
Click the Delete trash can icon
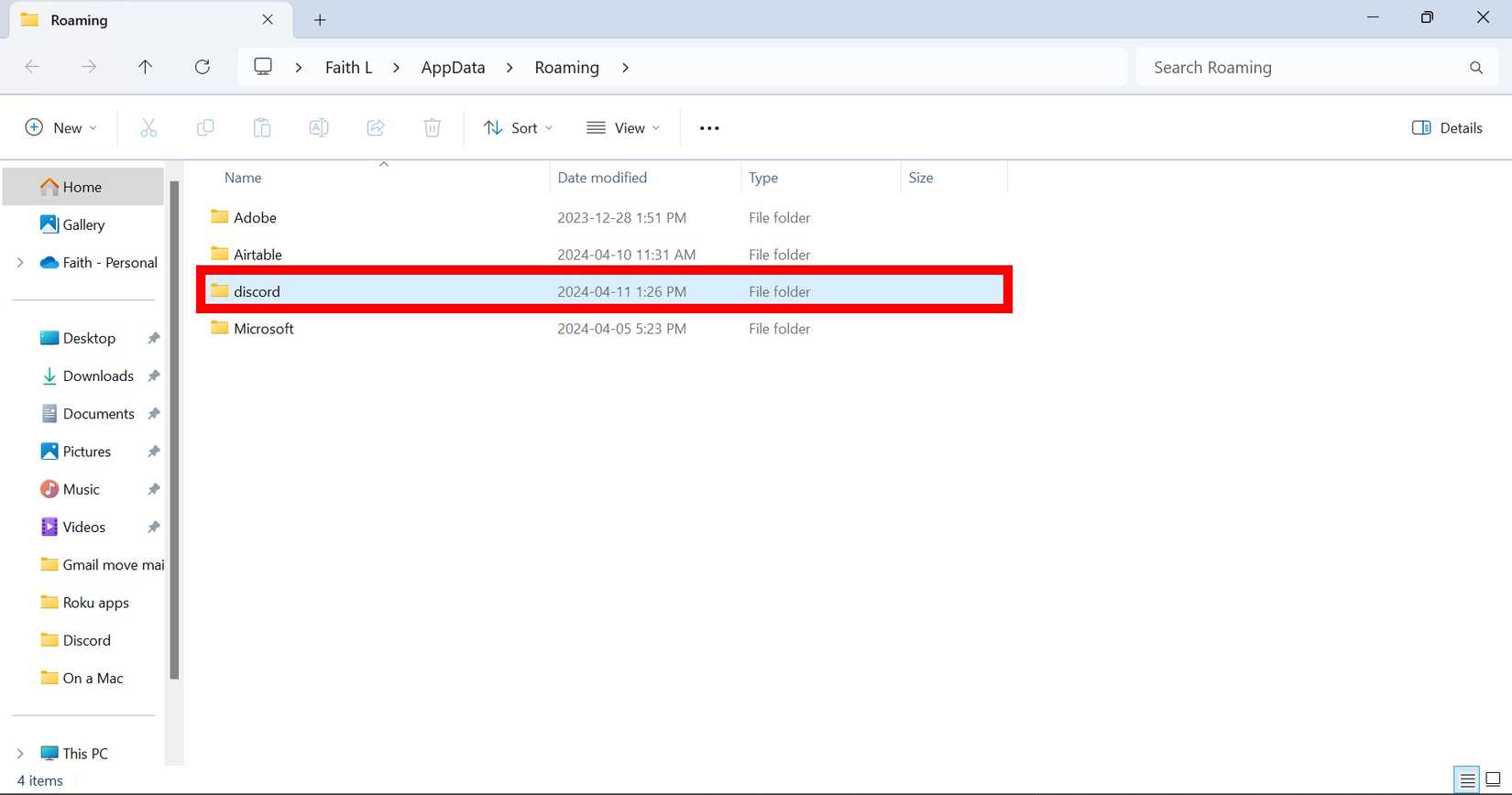point(433,128)
